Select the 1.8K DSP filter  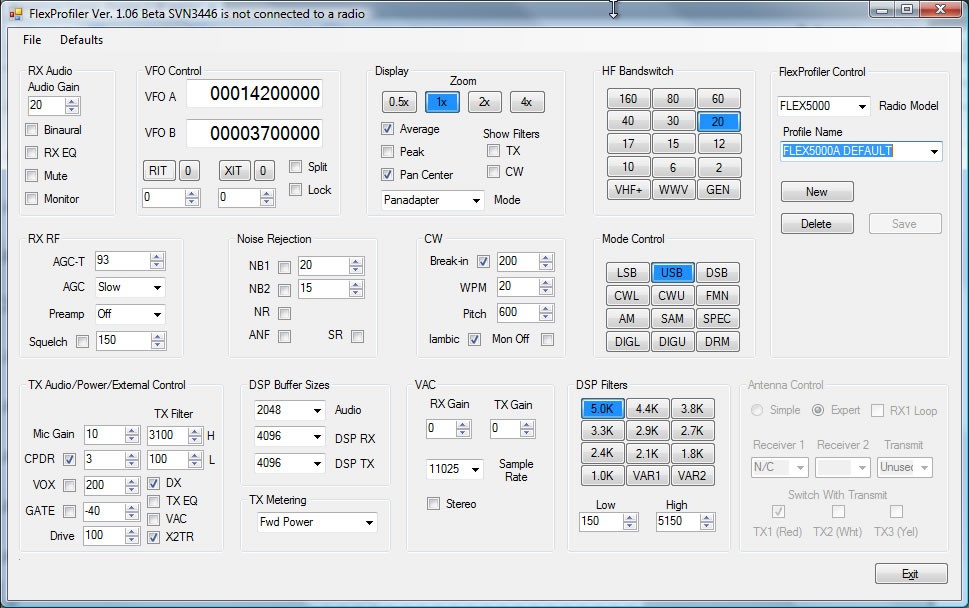tap(692, 454)
